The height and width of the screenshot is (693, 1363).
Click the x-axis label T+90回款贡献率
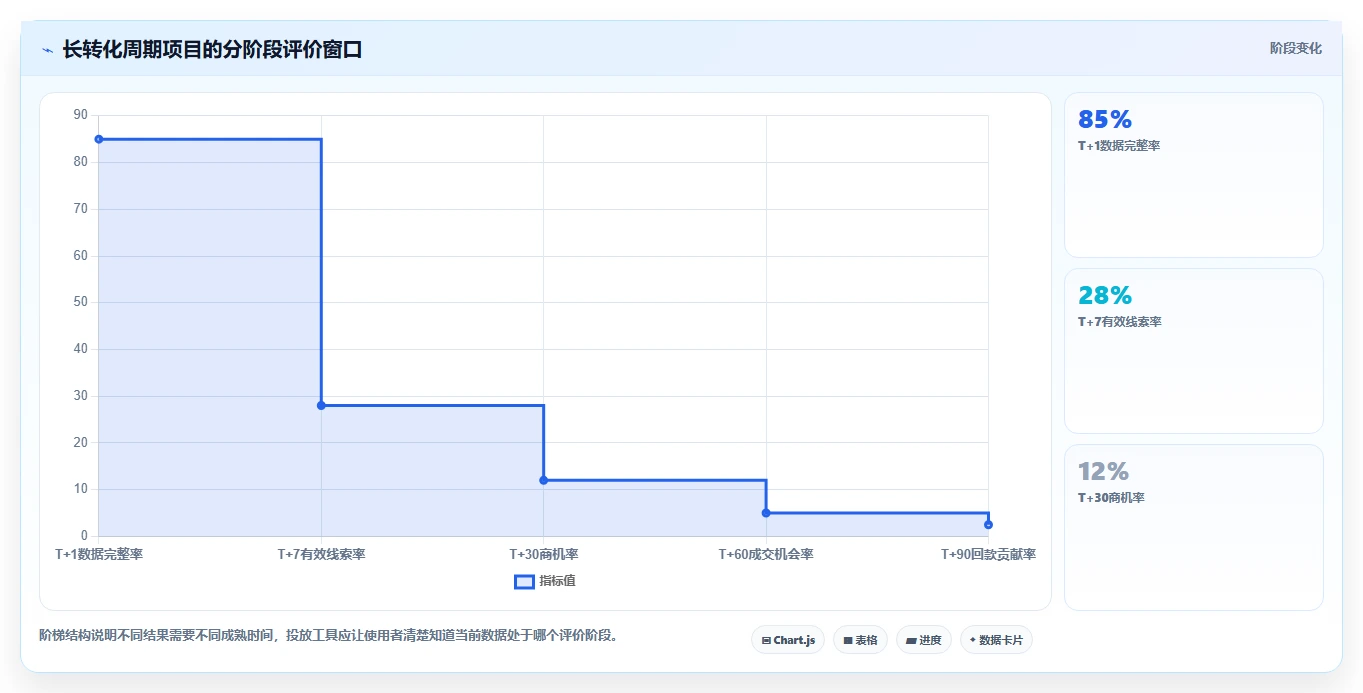[988, 554]
